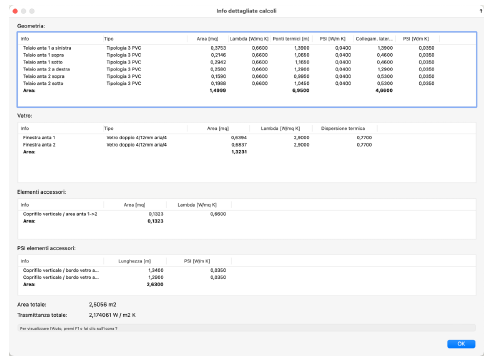Click Area [mq] header in Elementi accessori table
The image size is (489, 362).
(x=135, y=205)
